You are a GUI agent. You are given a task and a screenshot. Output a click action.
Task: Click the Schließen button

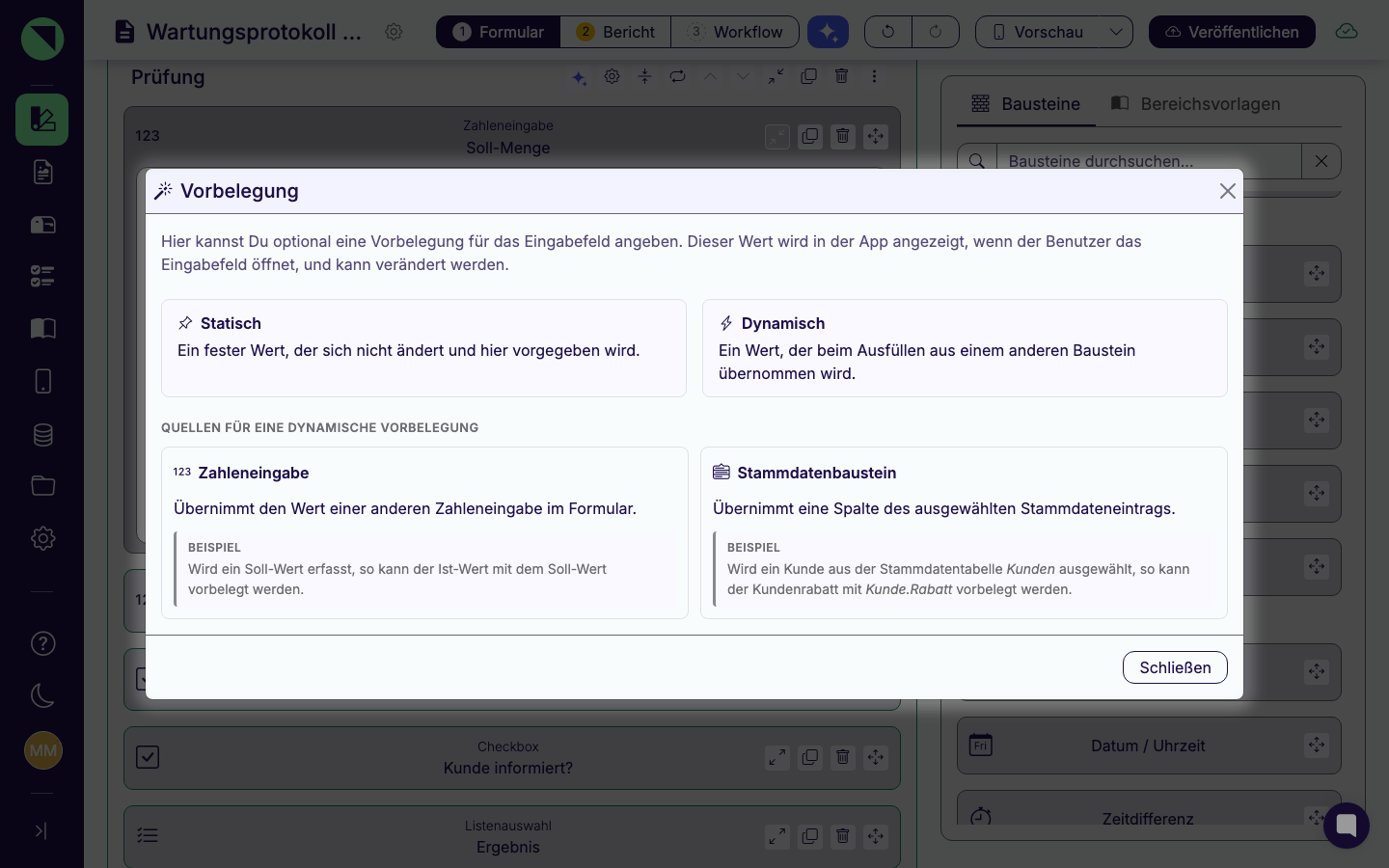pyautogui.click(x=1175, y=667)
